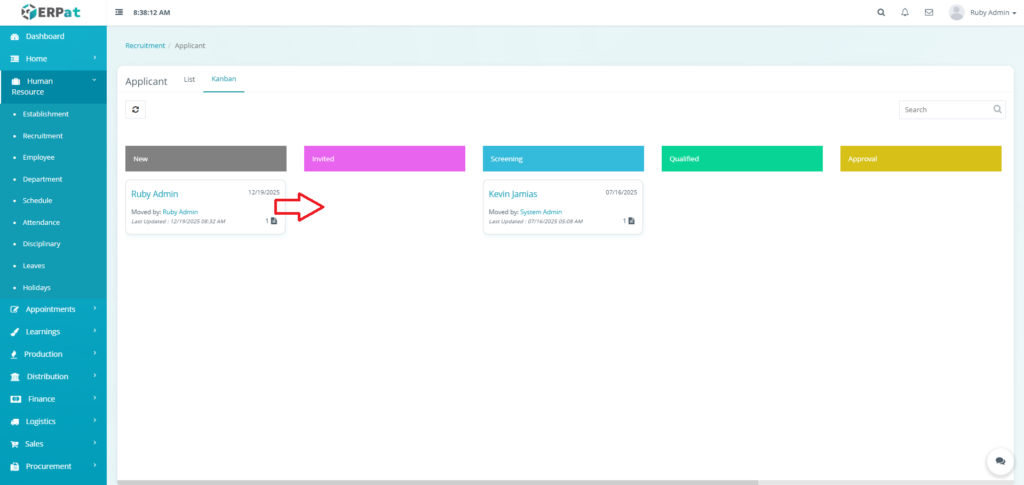This screenshot has width=1024, height=485.
Task: Click the Distribution building icon
Action: click(15, 377)
